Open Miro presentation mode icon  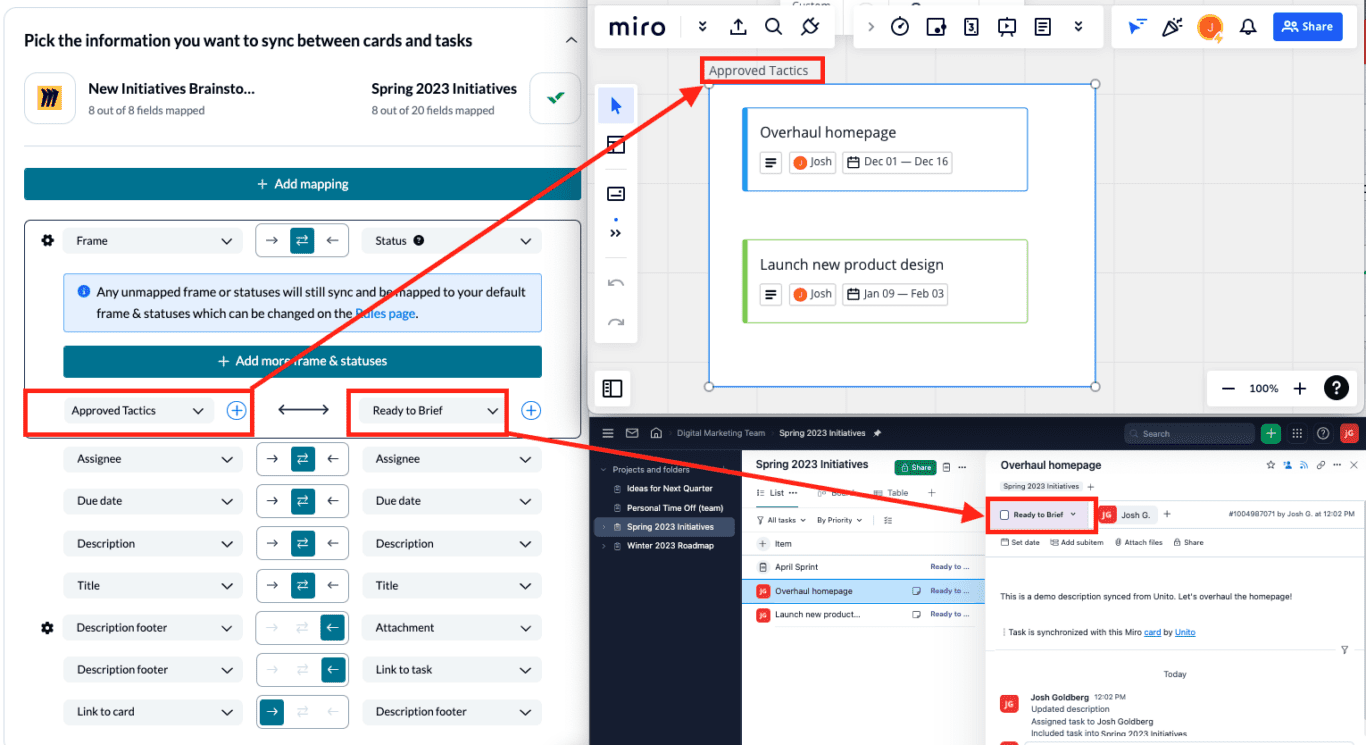pos(1007,27)
